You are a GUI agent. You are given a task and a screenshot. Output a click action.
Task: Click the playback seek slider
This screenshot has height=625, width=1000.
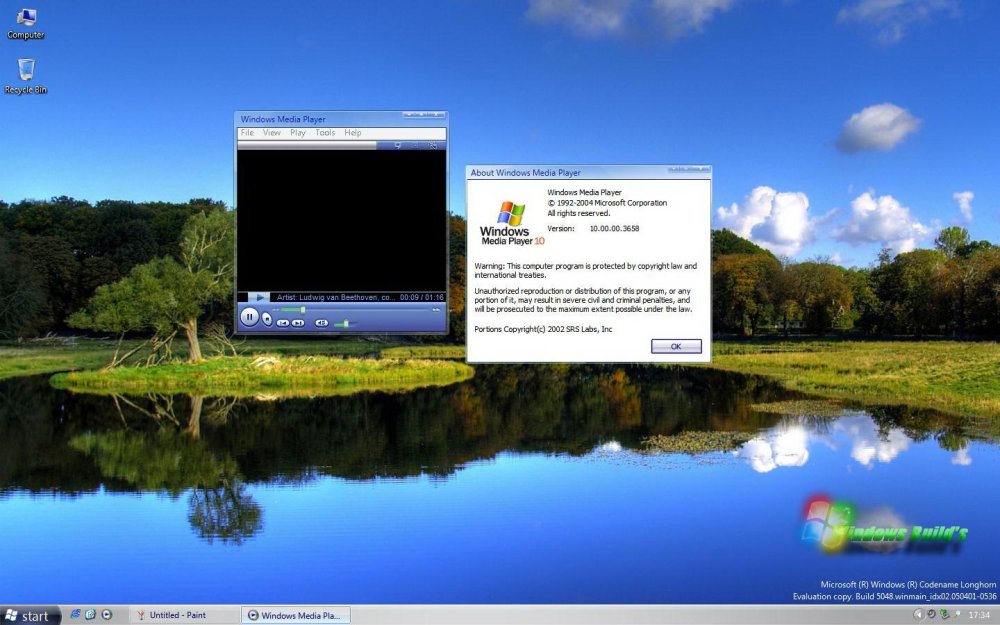(303, 309)
